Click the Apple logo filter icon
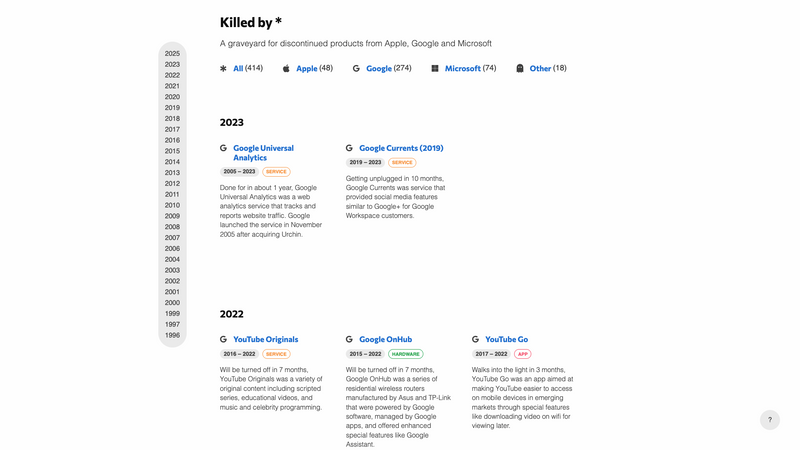 click(x=286, y=69)
